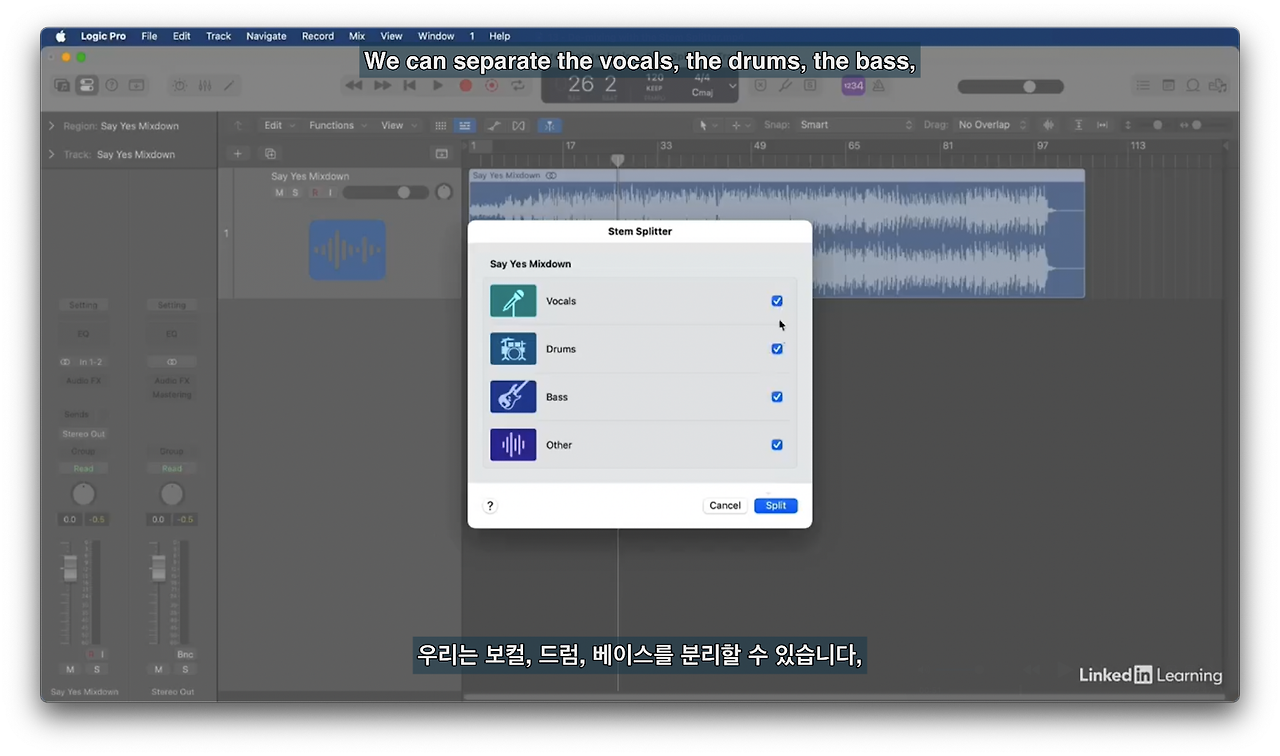Screen dimensions: 1280x756
Task: Click the Vocals microphone stem icon
Action: click(x=513, y=301)
